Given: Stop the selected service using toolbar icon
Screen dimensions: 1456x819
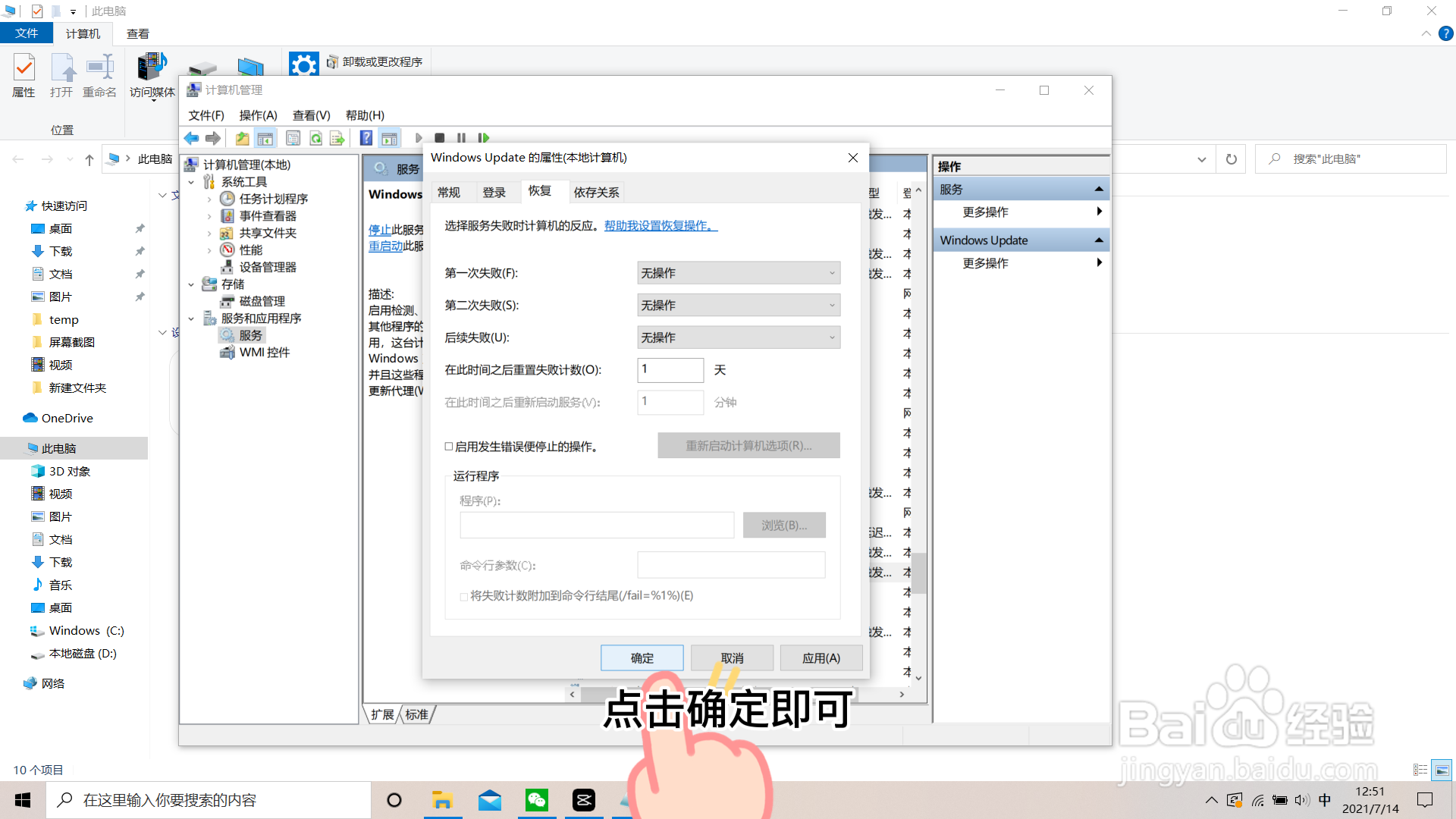Looking at the screenshot, I should click(441, 138).
